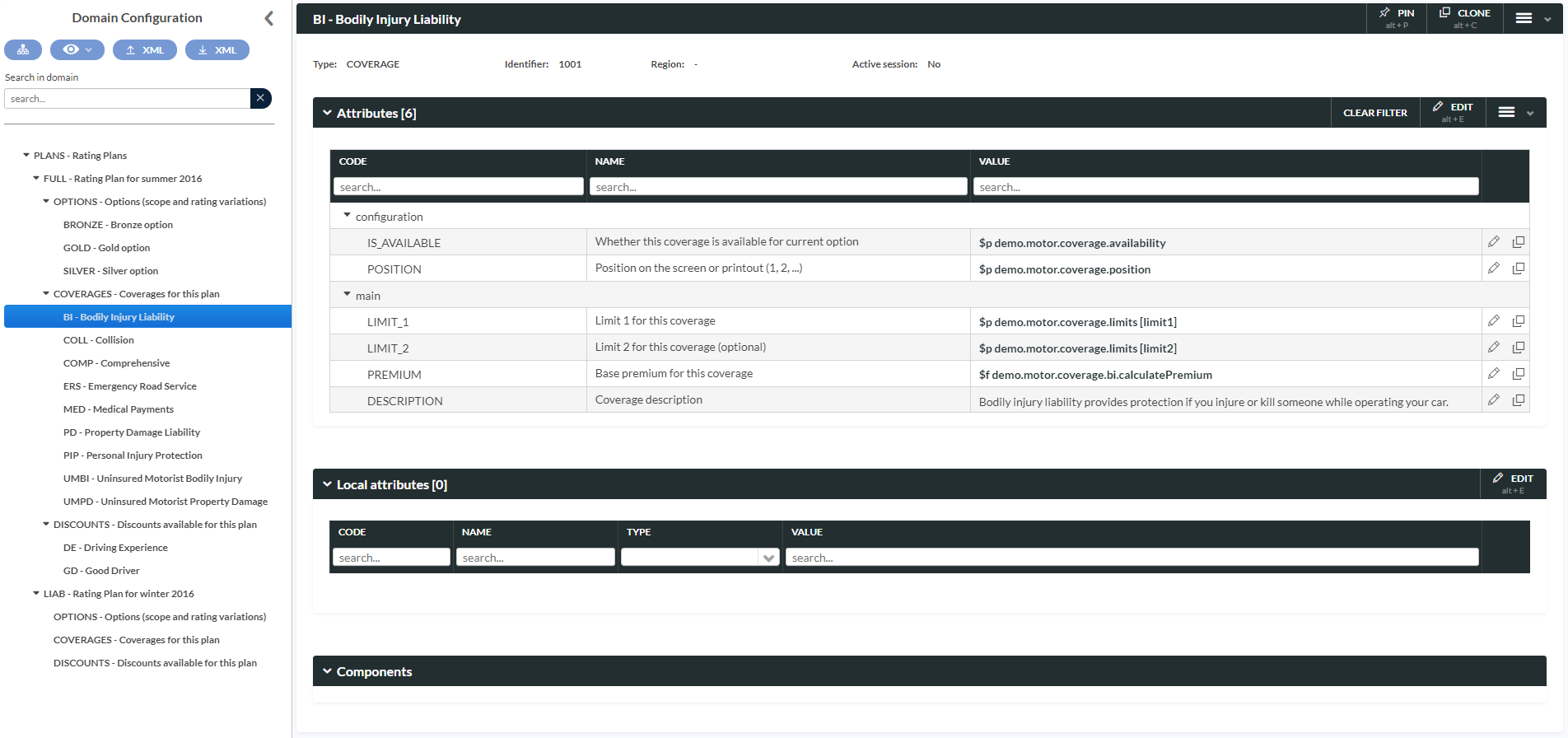Image resolution: width=1568 pixels, height=738 pixels.
Task: Click the Search in domain input
Action: pyautogui.click(x=128, y=98)
